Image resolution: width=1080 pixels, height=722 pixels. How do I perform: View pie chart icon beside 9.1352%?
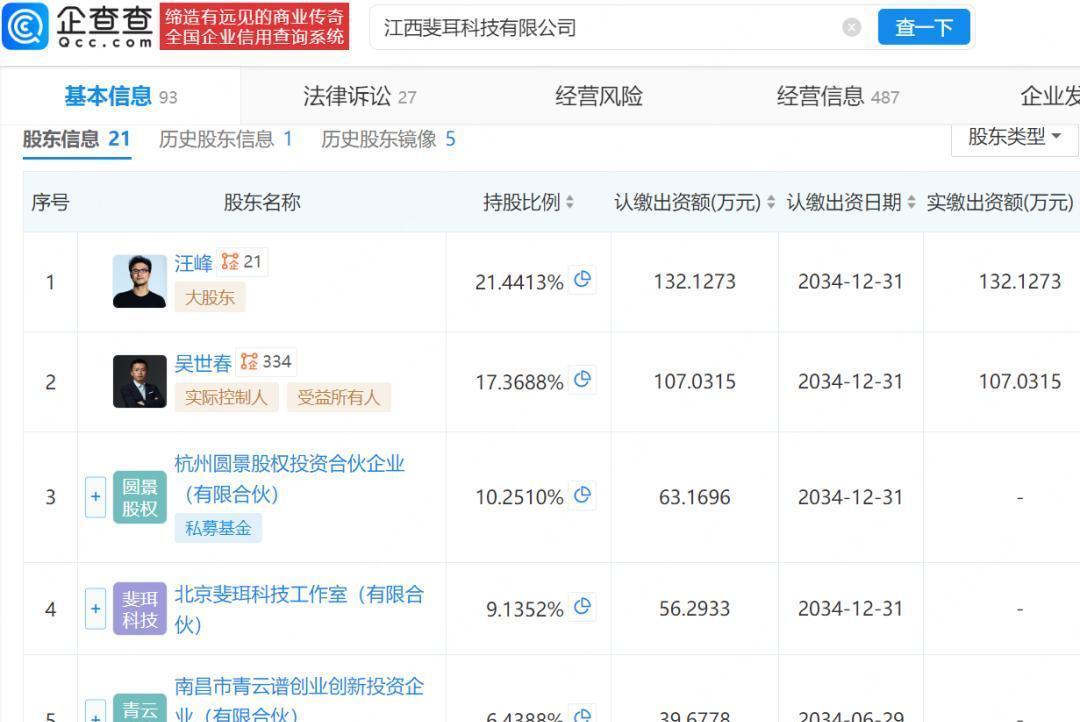coord(582,607)
